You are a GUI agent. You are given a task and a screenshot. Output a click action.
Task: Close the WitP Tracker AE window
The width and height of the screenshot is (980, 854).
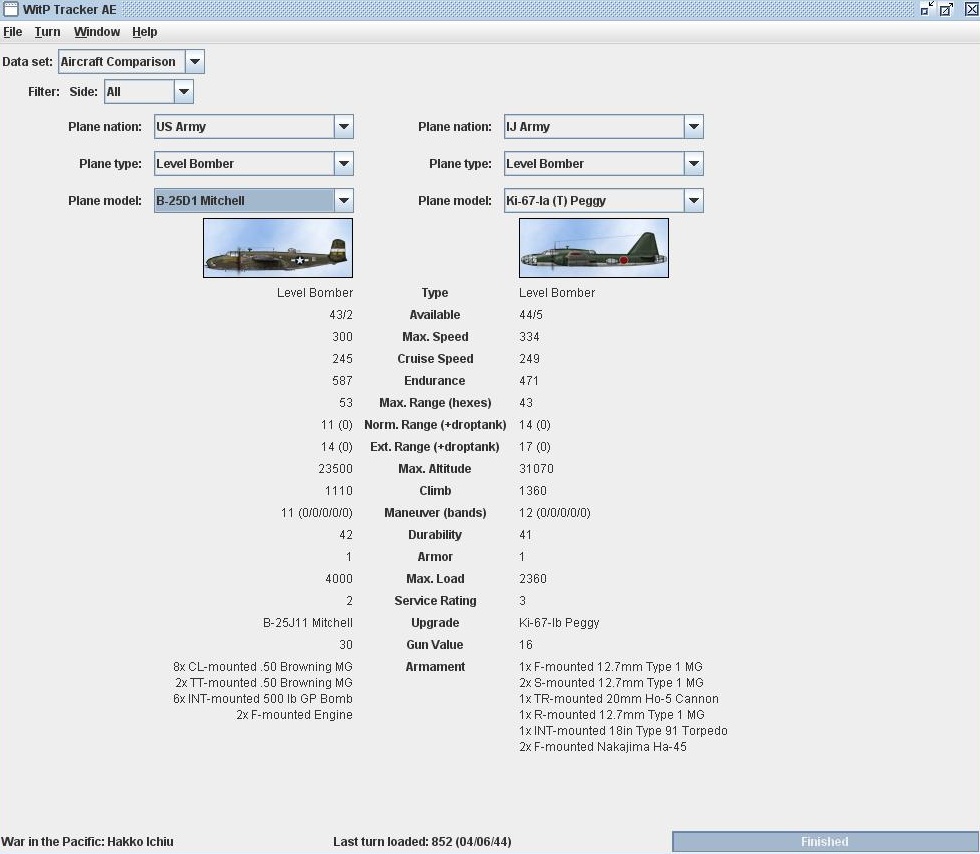point(971,9)
